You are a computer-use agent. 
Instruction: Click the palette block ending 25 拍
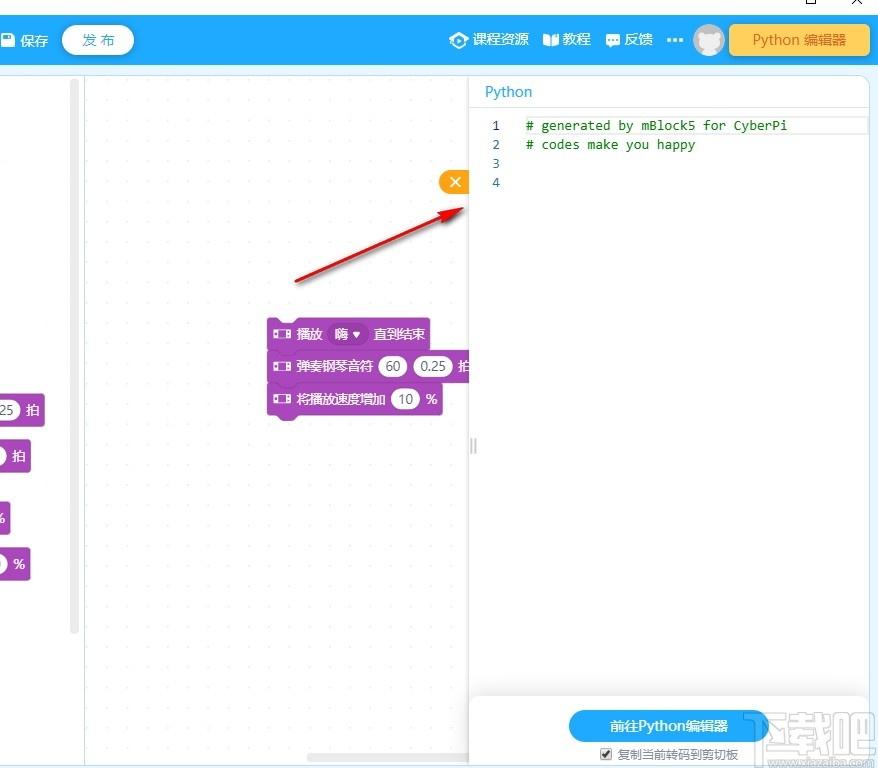coord(22,410)
